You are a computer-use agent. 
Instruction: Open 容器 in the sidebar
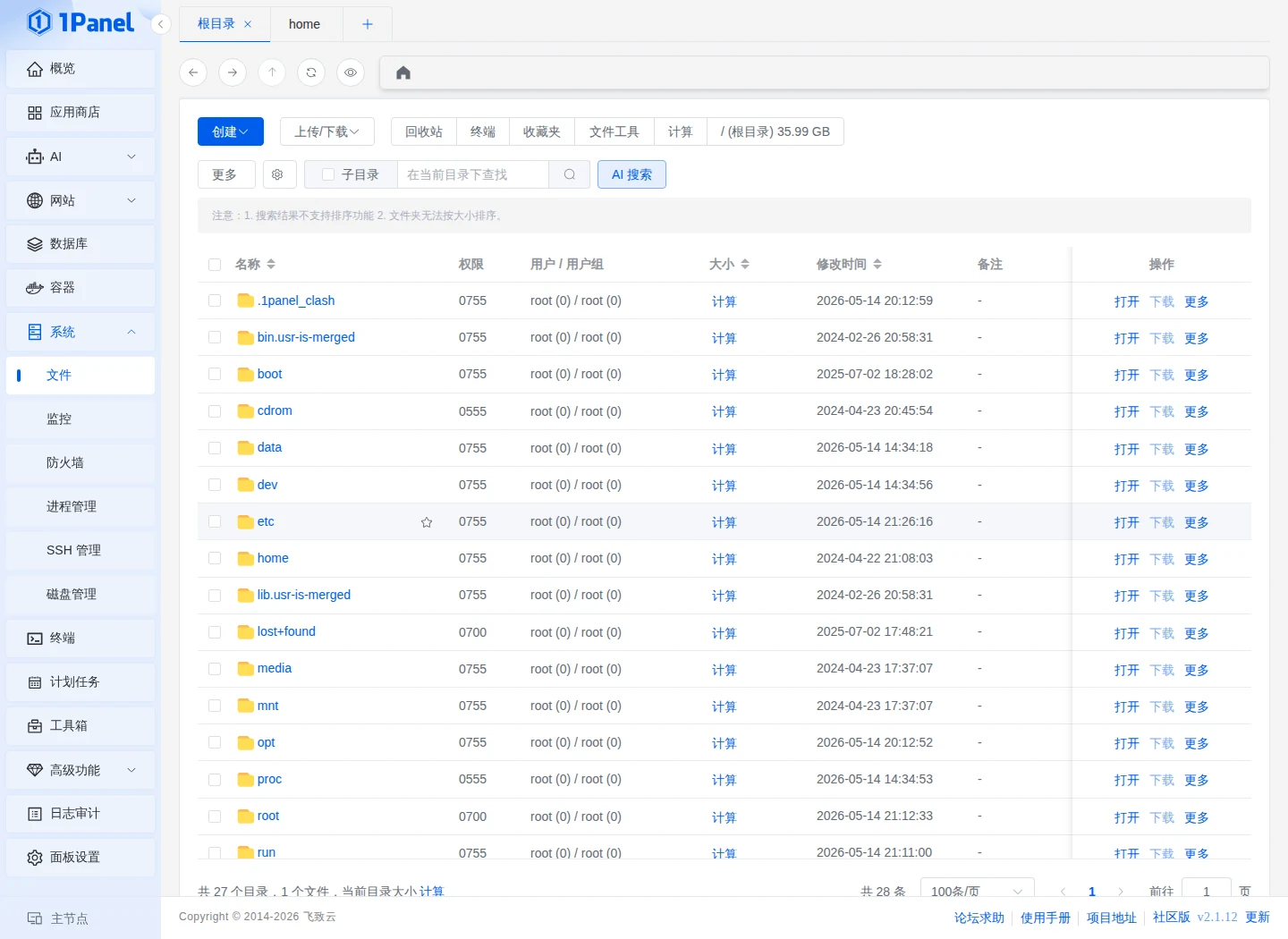[x=80, y=288]
